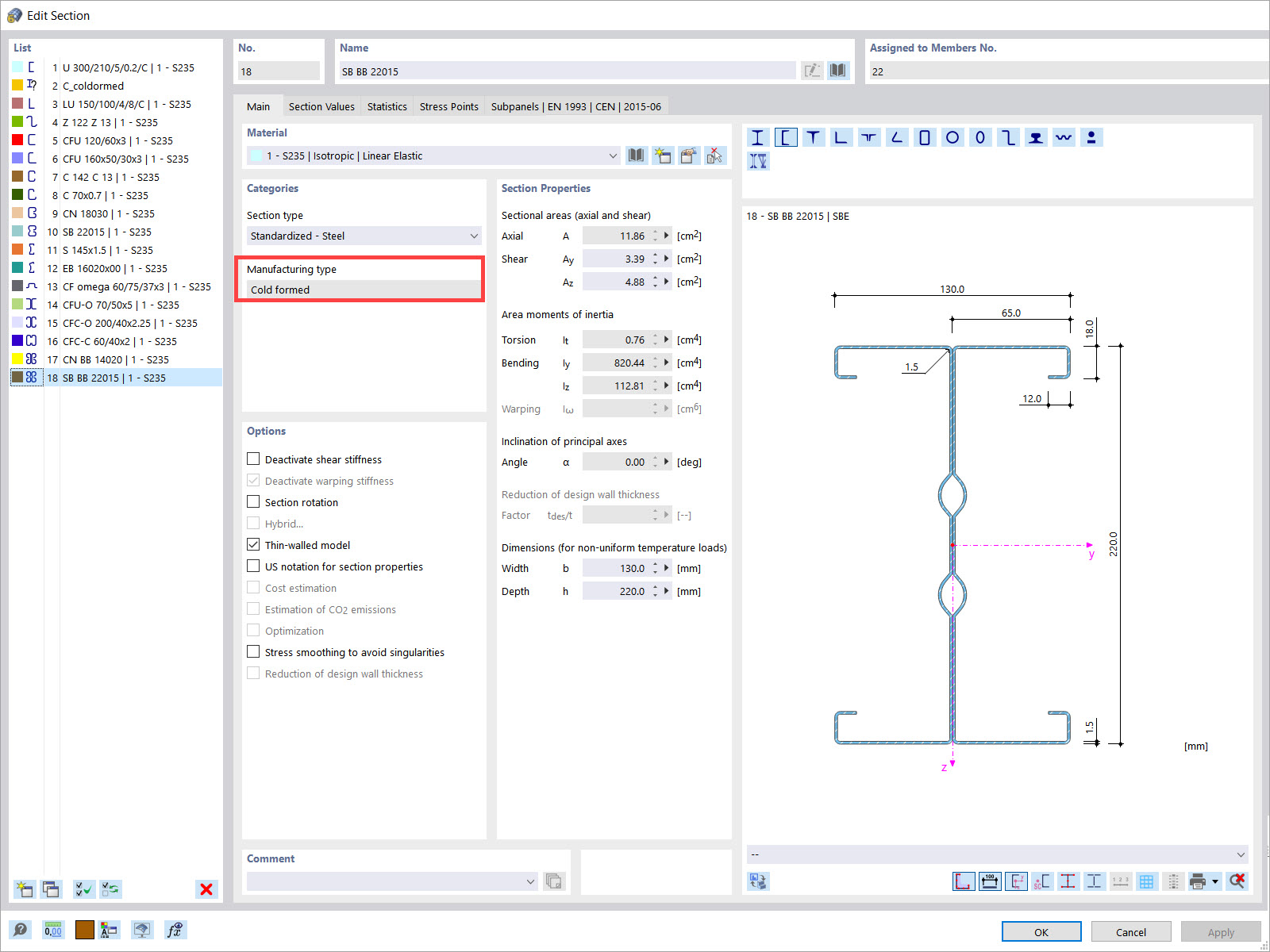Viewport: 1270px width, 952px height.
Task: Click yellow color swatch of CN BB 14020
Action: click(x=17, y=359)
